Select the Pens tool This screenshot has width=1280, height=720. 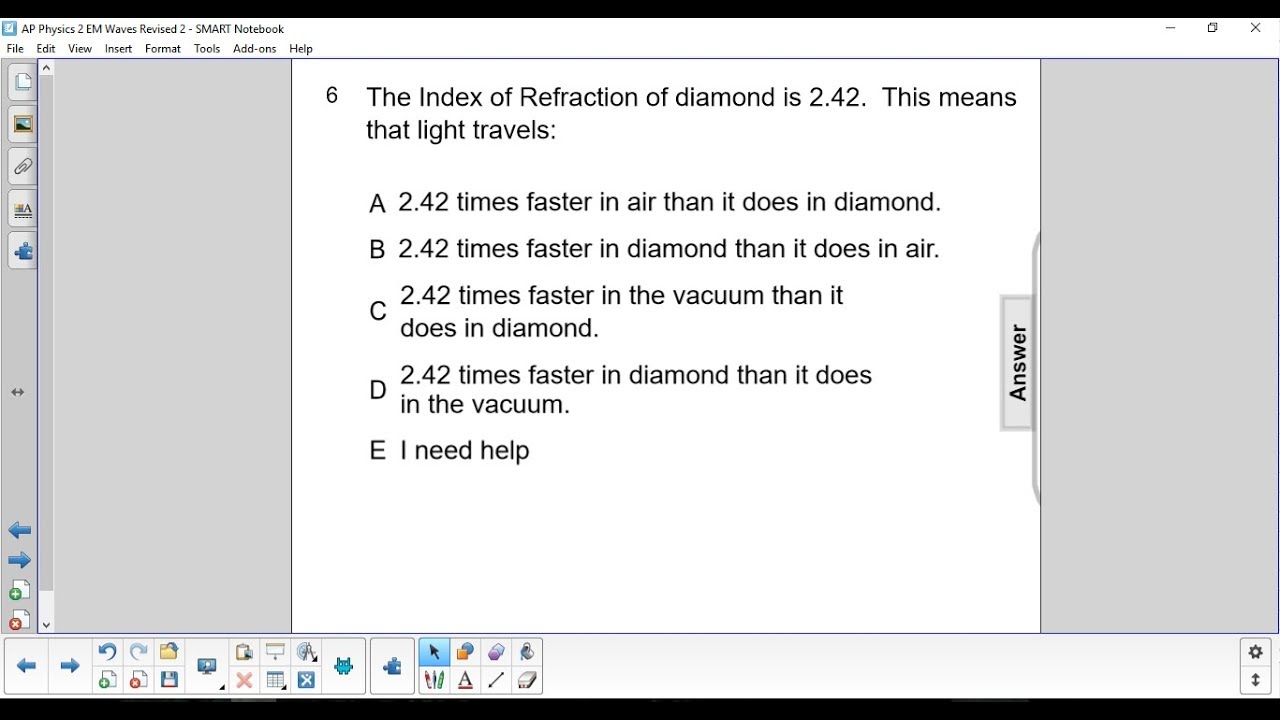tap(434, 680)
